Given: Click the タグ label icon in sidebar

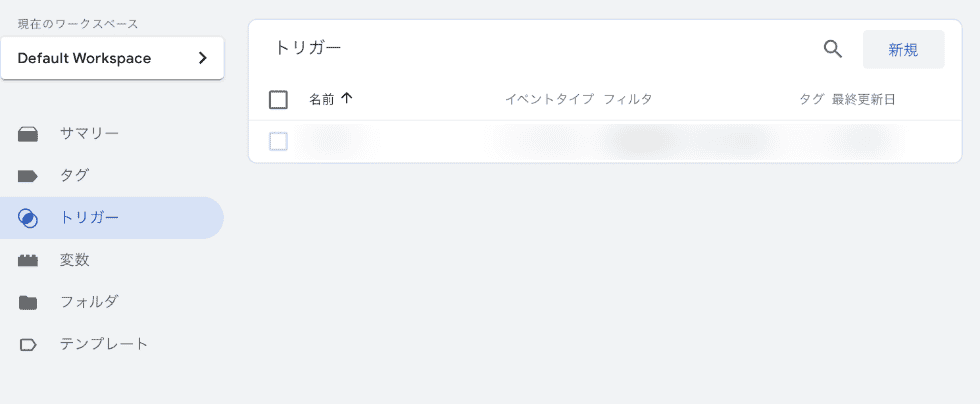Looking at the screenshot, I should pyautogui.click(x=28, y=176).
